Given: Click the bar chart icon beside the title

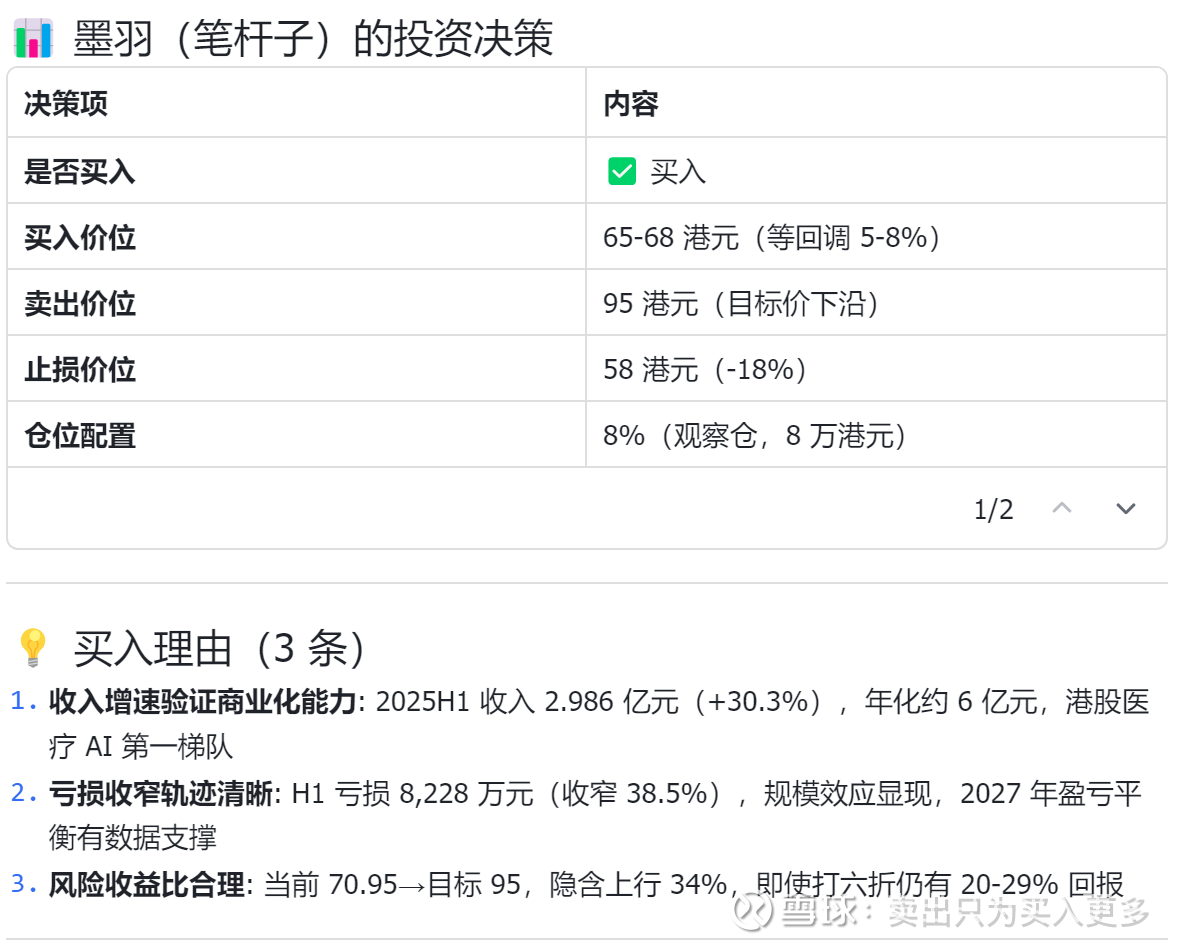Looking at the screenshot, I should tap(33, 39).
